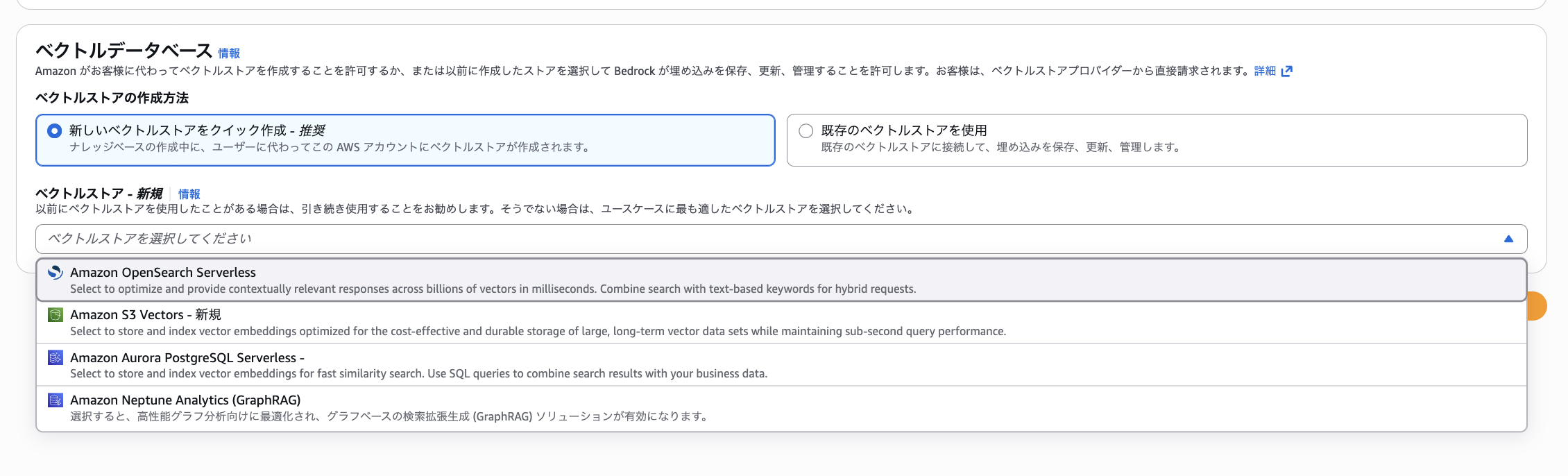Collapse the vector store dropdown arrow

pyautogui.click(x=1508, y=239)
